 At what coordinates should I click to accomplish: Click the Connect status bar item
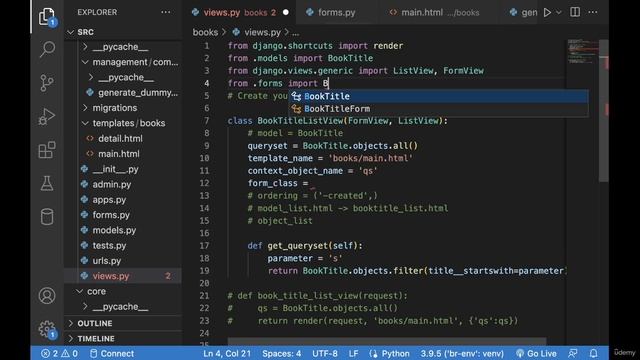[111, 353]
